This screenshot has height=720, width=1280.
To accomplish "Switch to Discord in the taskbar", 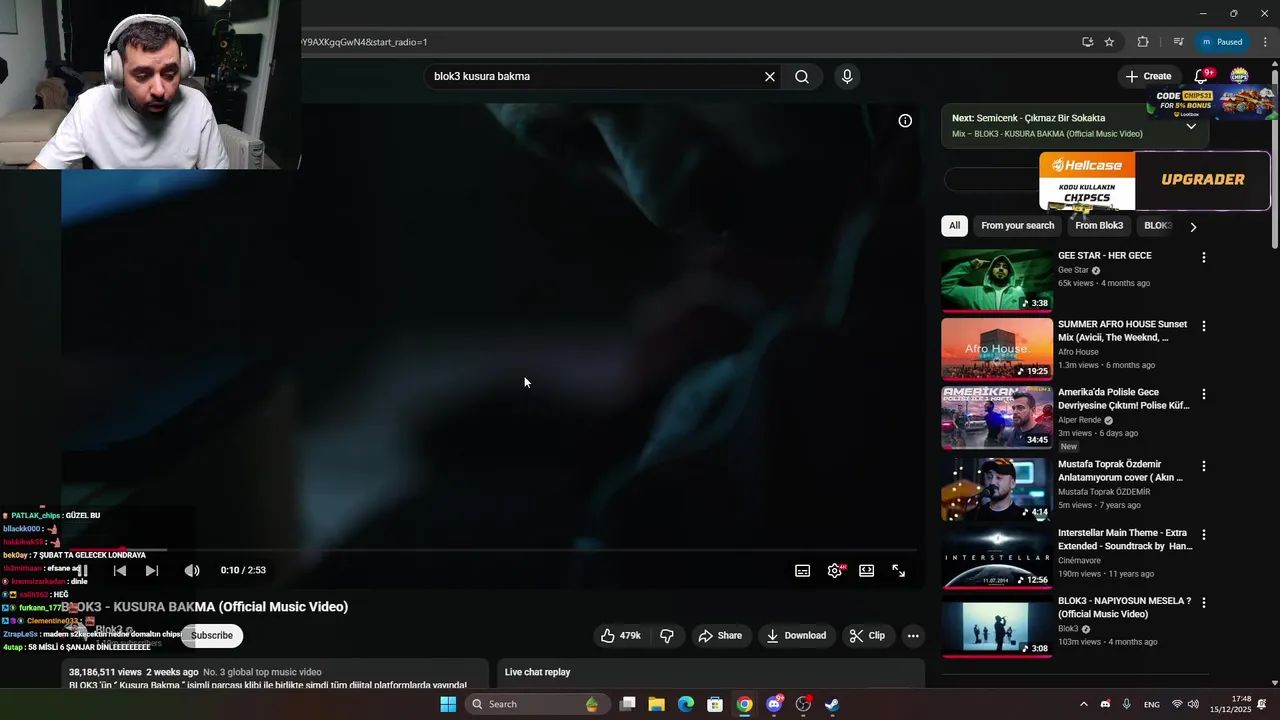I will pos(774,704).
